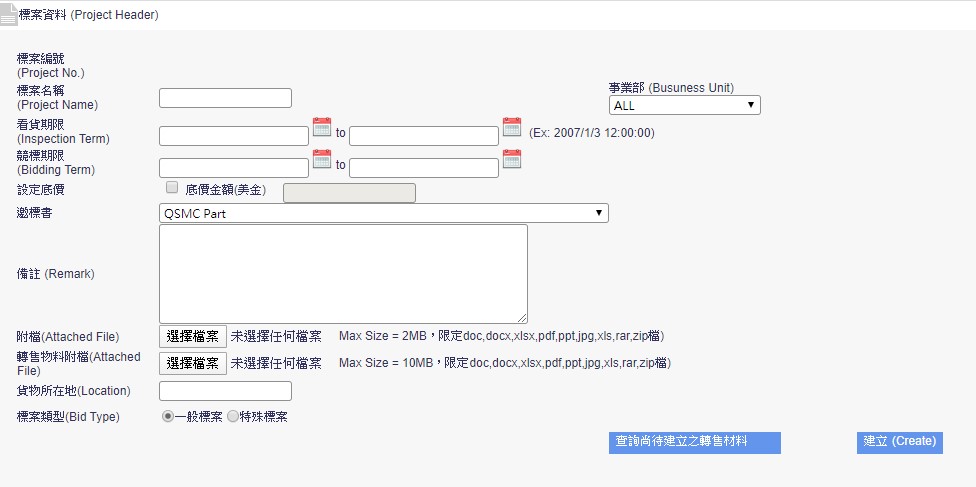Open calendar for Inspection Term end date
The width and height of the screenshot is (976, 487).
tap(512, 127)
